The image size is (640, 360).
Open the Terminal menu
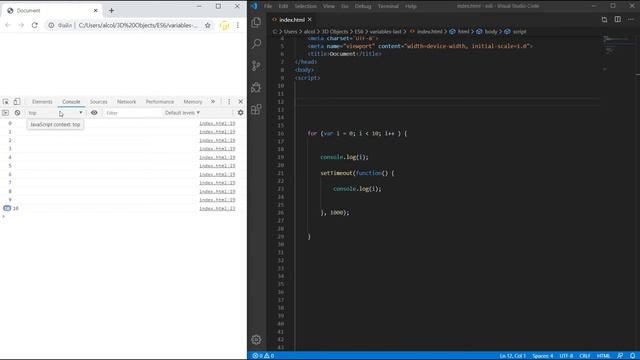pos(388,6)
